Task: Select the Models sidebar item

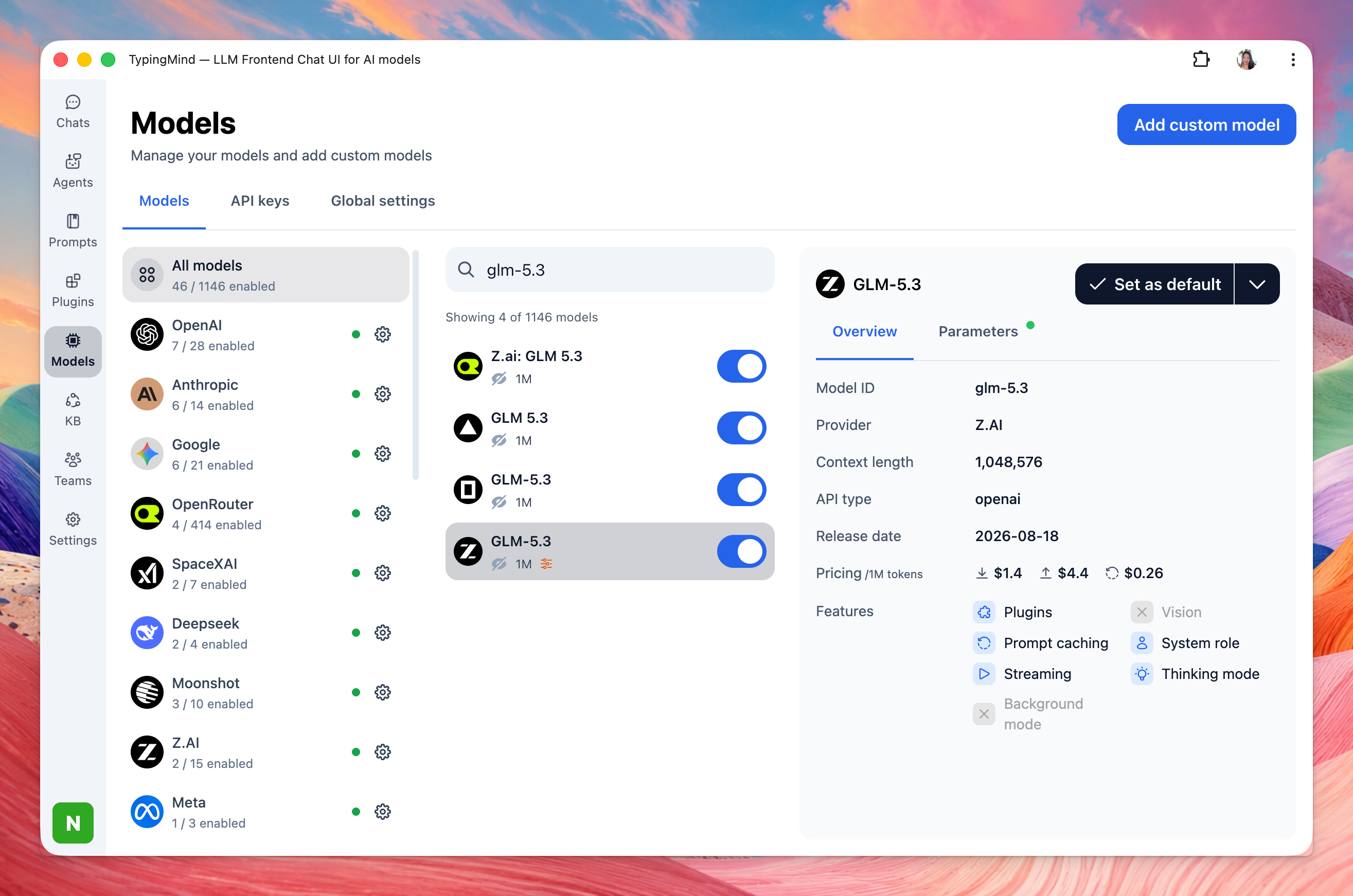Action: [x=73, y=351]
